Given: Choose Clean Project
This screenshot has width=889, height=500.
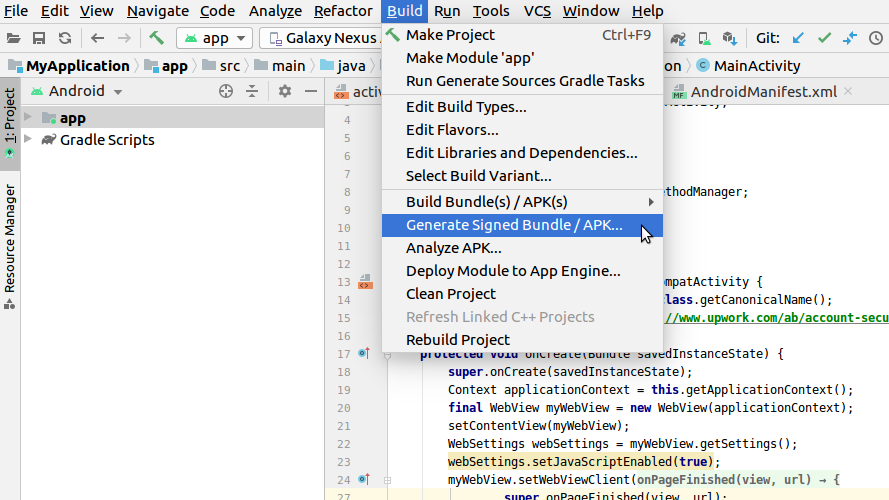Looking at the screenshot, I should (x=522, y=294).
